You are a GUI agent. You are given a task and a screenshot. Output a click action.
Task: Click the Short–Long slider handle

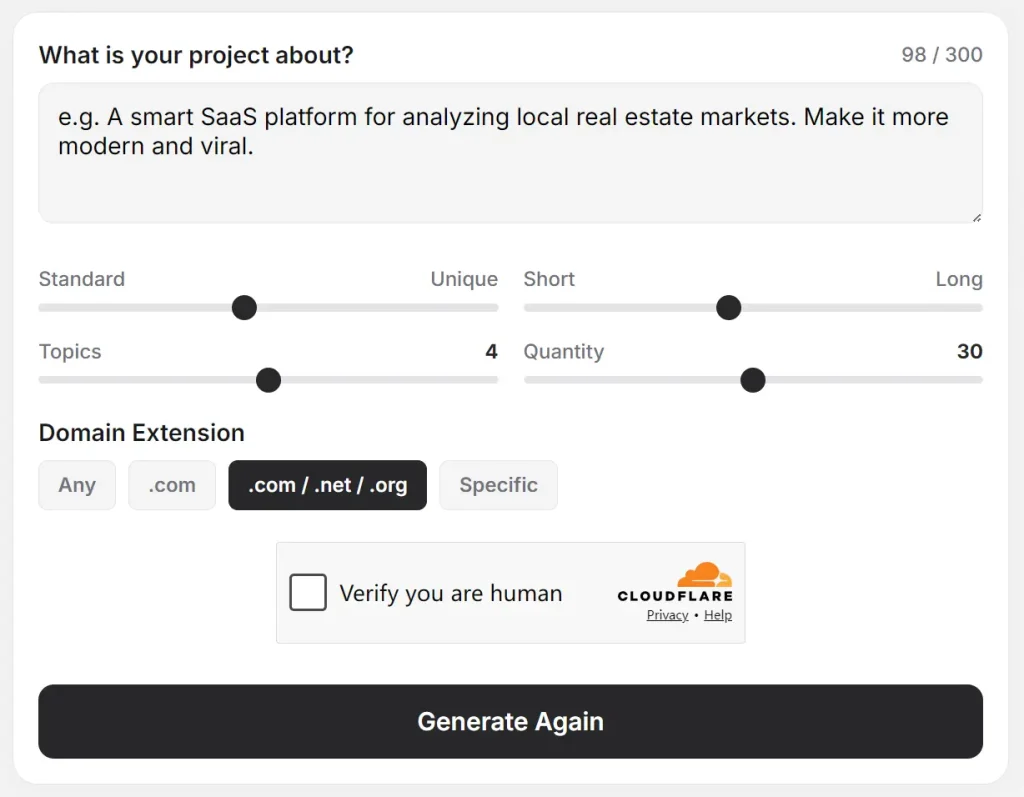(729, 307)
